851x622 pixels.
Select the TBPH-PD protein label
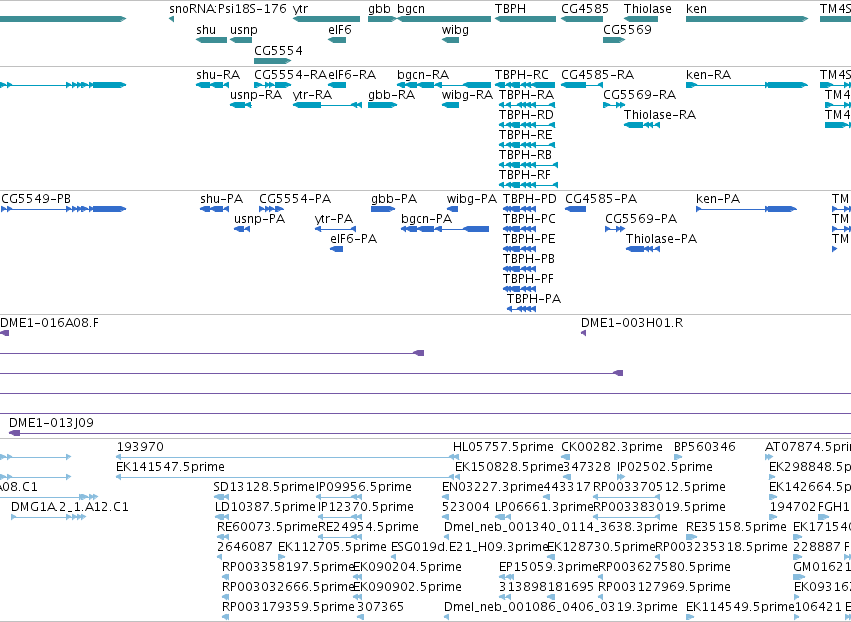click(x=529, y=199)
